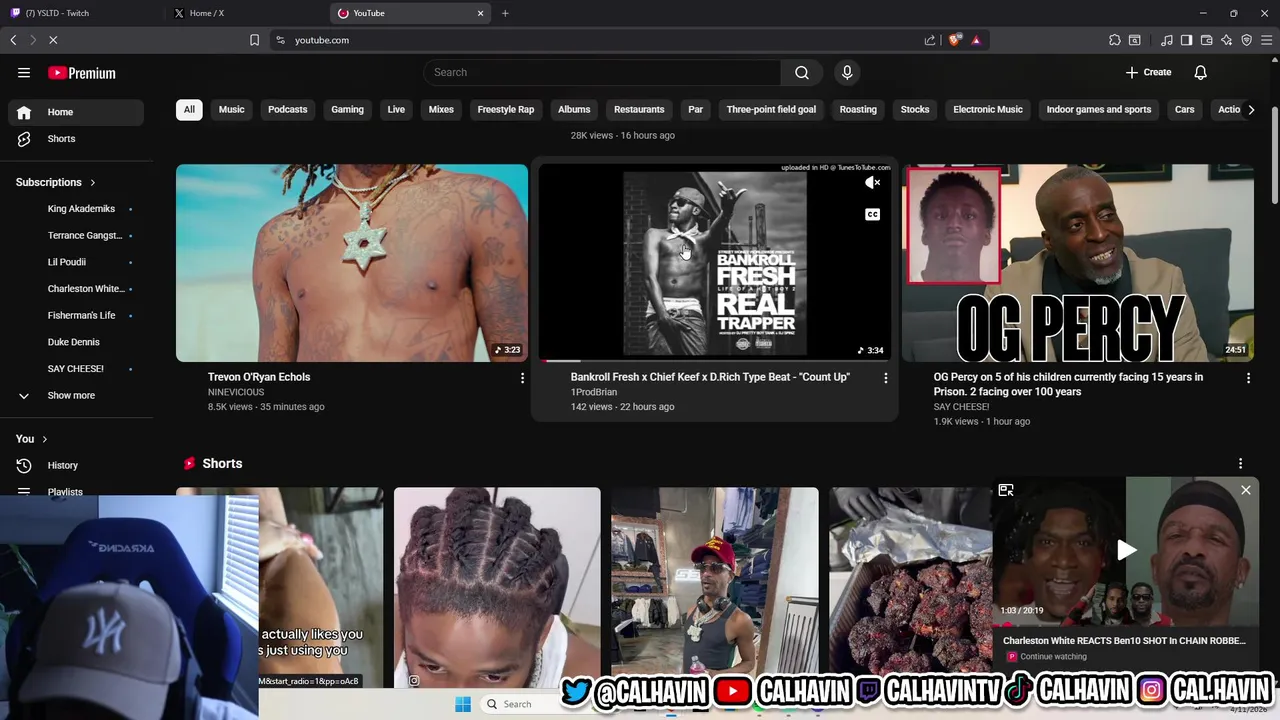Open Trevon O'Ryan Echols video thumbnail

[x=352, y=263]
